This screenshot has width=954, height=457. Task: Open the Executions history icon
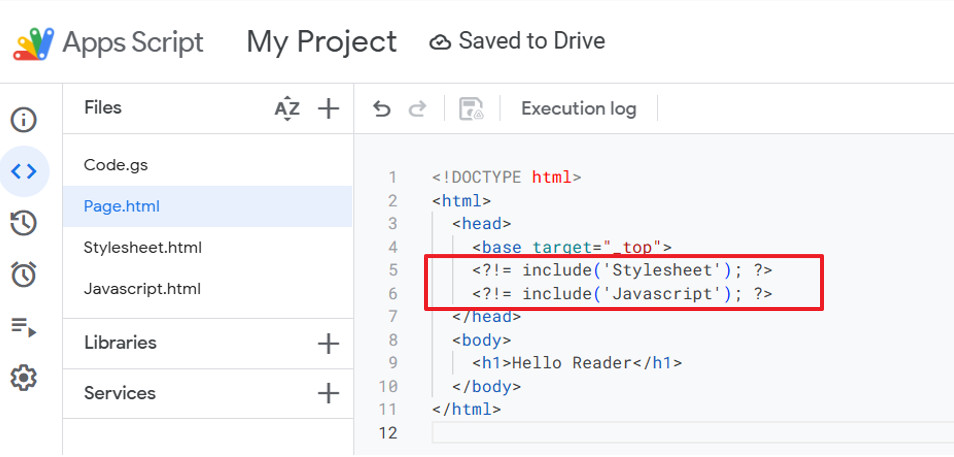pos(24,223)
